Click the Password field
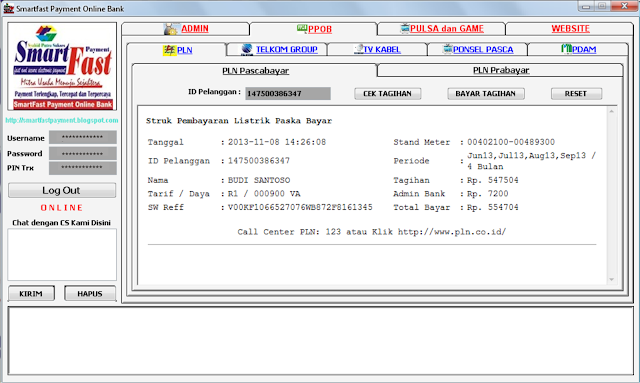 tap(82, 154)
